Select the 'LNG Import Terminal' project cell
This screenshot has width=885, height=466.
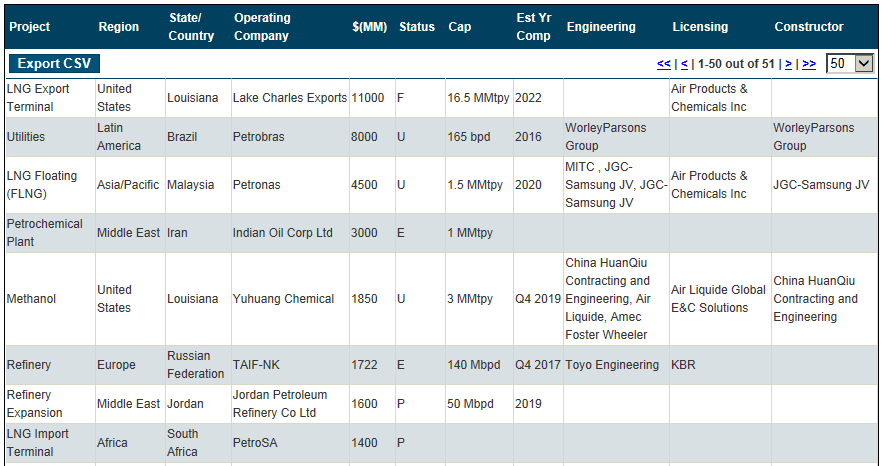click(50, 443)
